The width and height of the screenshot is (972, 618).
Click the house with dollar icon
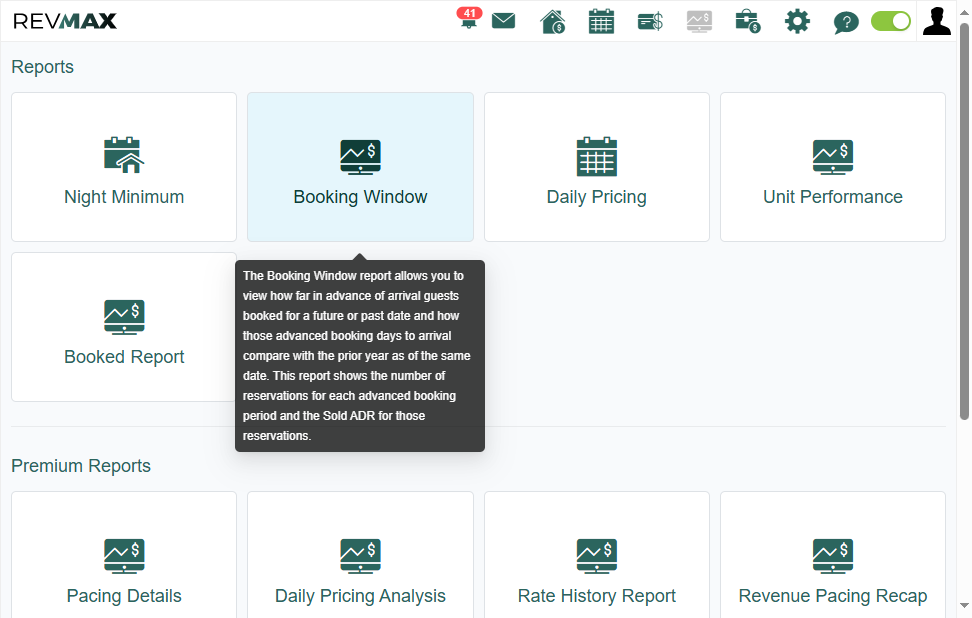[552, 22]
